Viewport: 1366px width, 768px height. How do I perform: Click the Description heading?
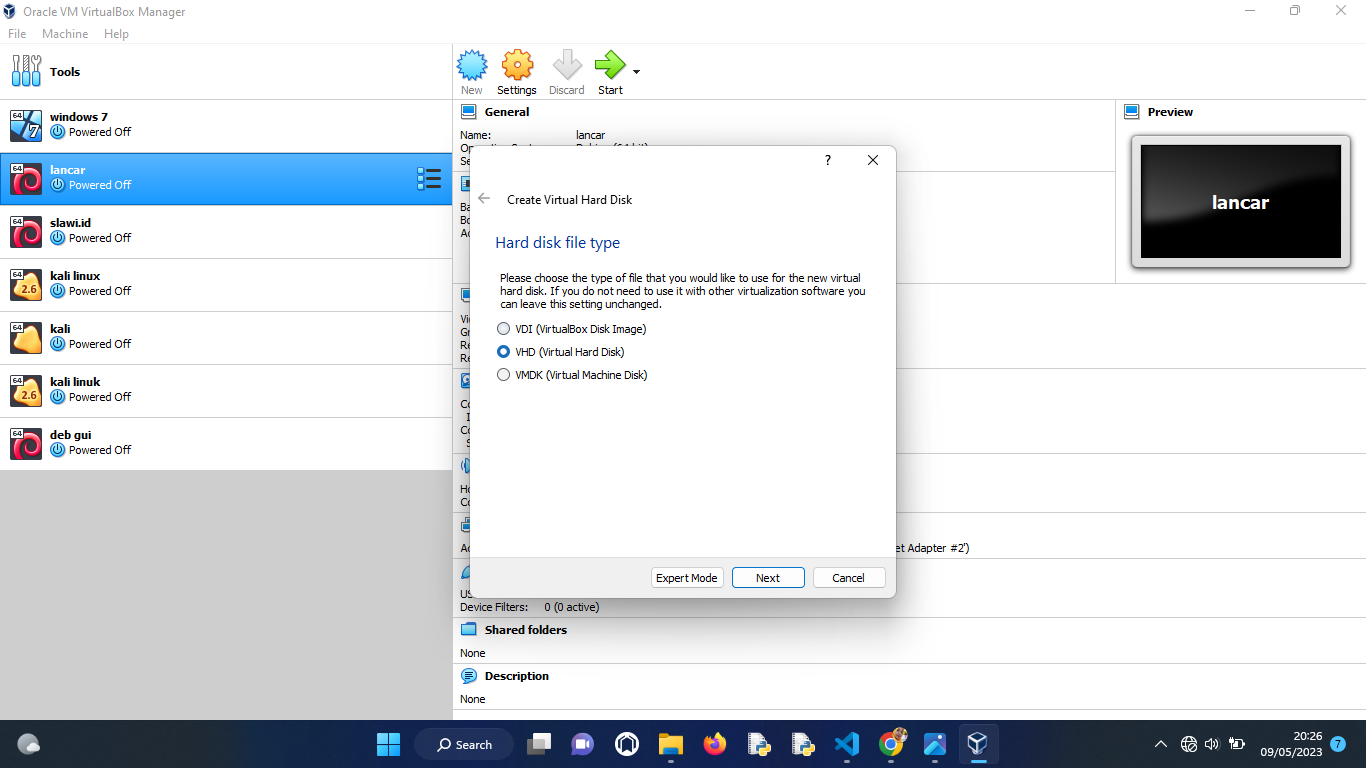(x=517, y=676)
